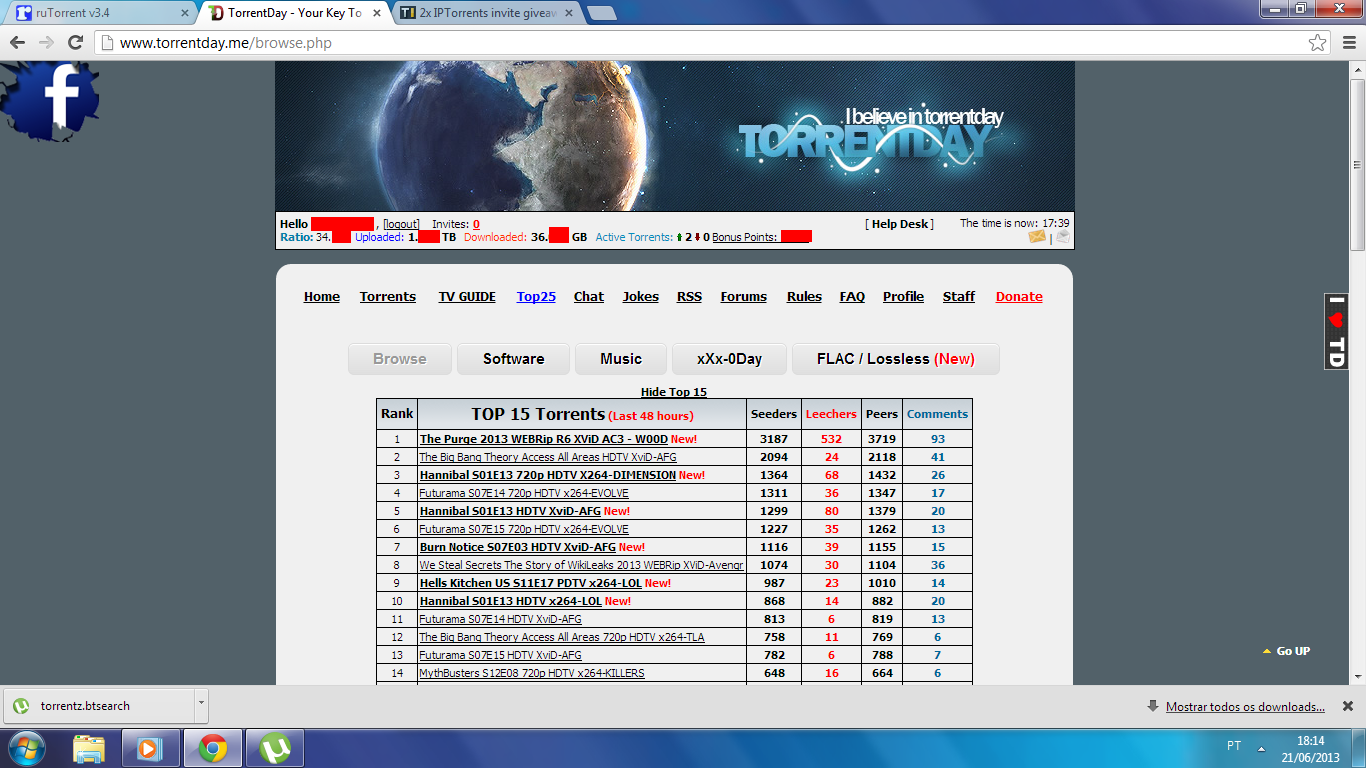Go to the TV GUIDE page
The width and height of the screenshot is (1366, 768).
coord(467,296)
